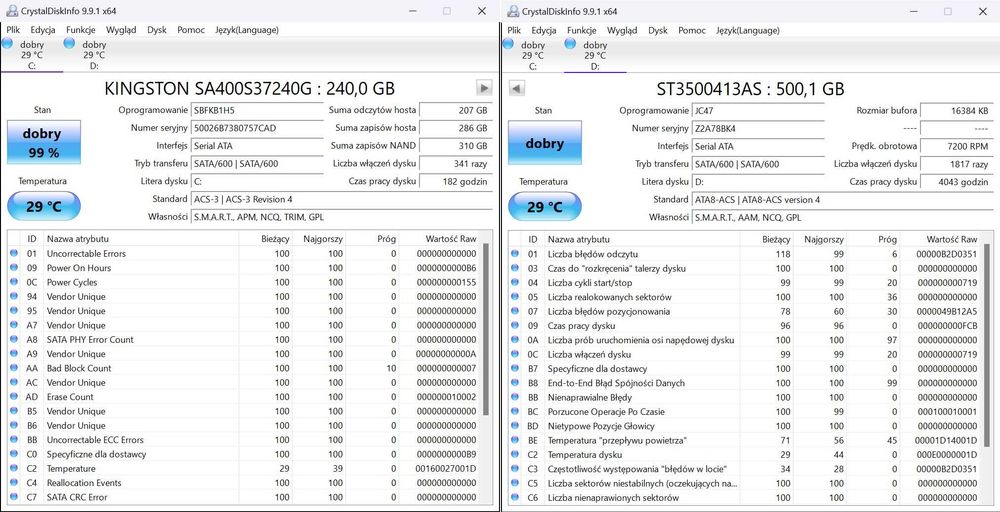
Task: Click 'Nazwa atrybutu' column header in left window
Action: pos(77,239)
